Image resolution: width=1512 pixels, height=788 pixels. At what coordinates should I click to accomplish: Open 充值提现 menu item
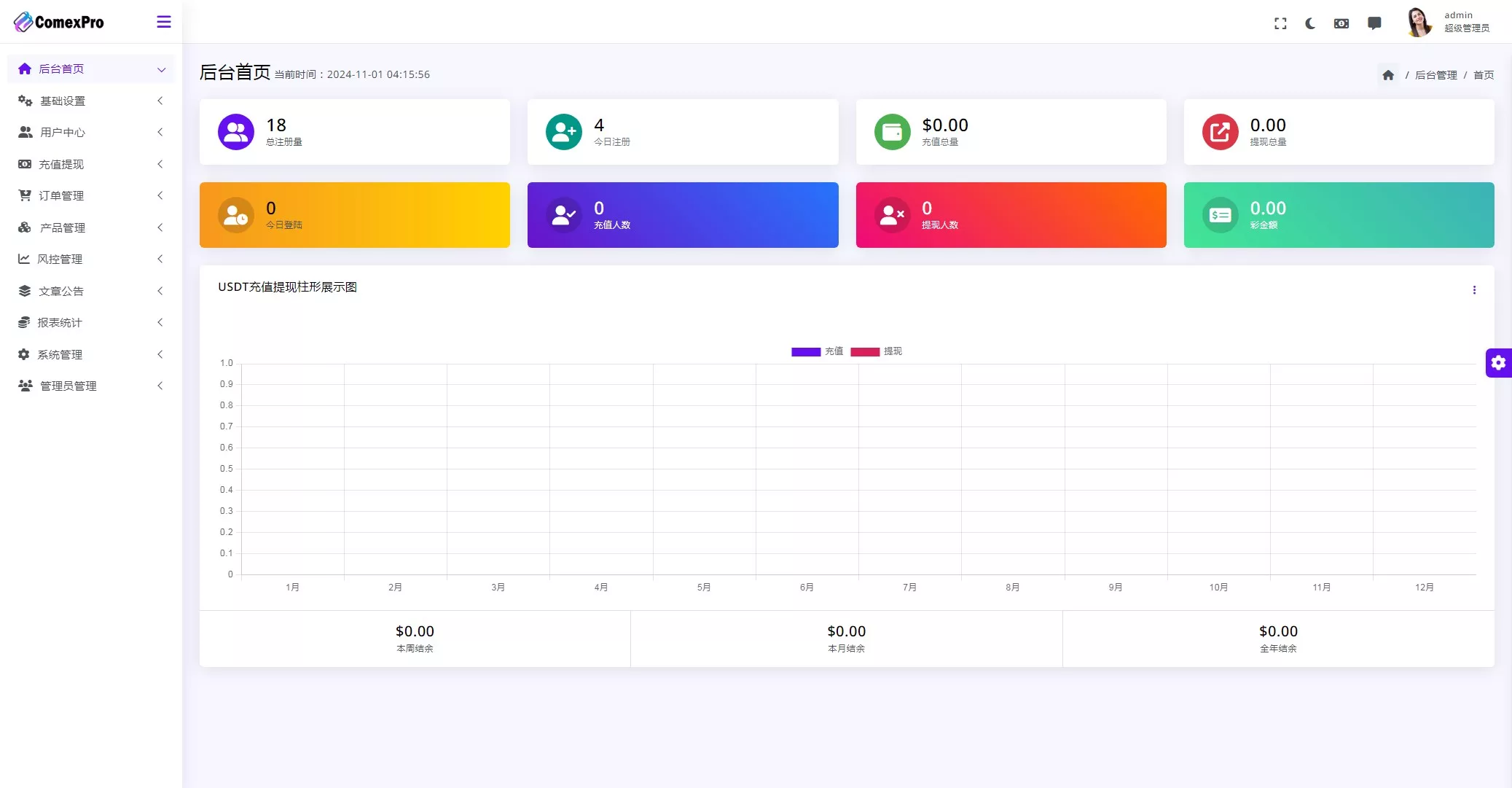coord(61,164)
